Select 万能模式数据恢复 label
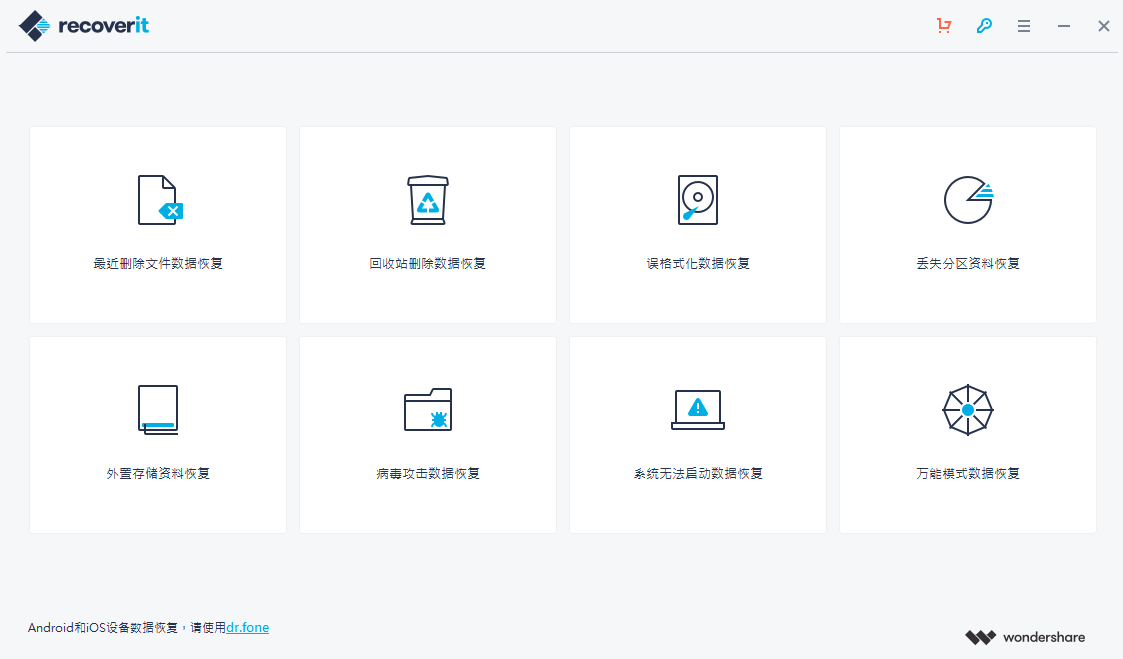Screen dimensions: 1123x659 point(968,473)
